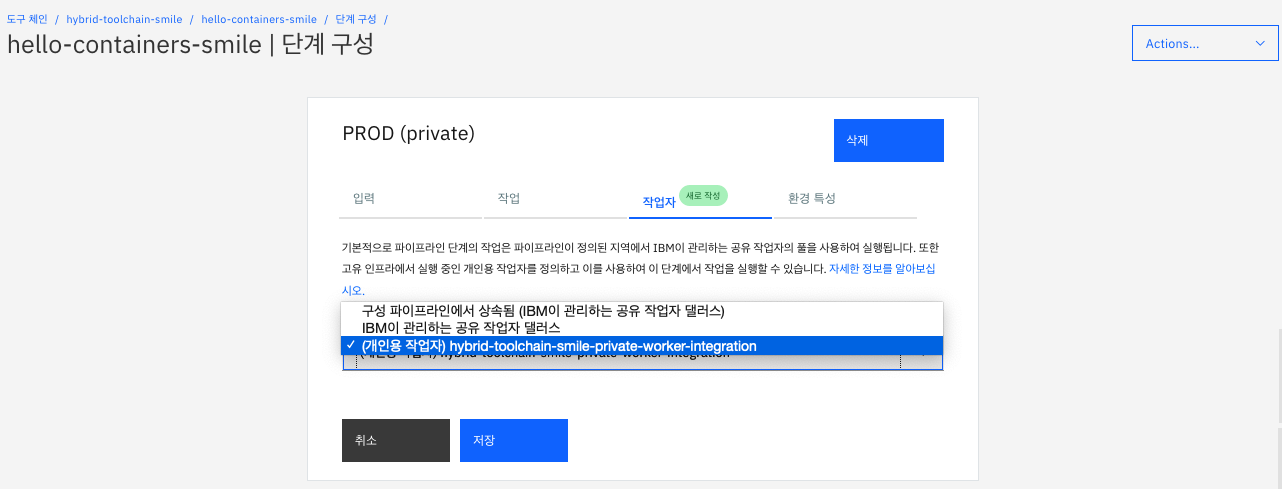The width and height of the screenshot is (1282, 489).
Task: Click the 저장 button
Action: pyautogui.click(x=514, y=440)
